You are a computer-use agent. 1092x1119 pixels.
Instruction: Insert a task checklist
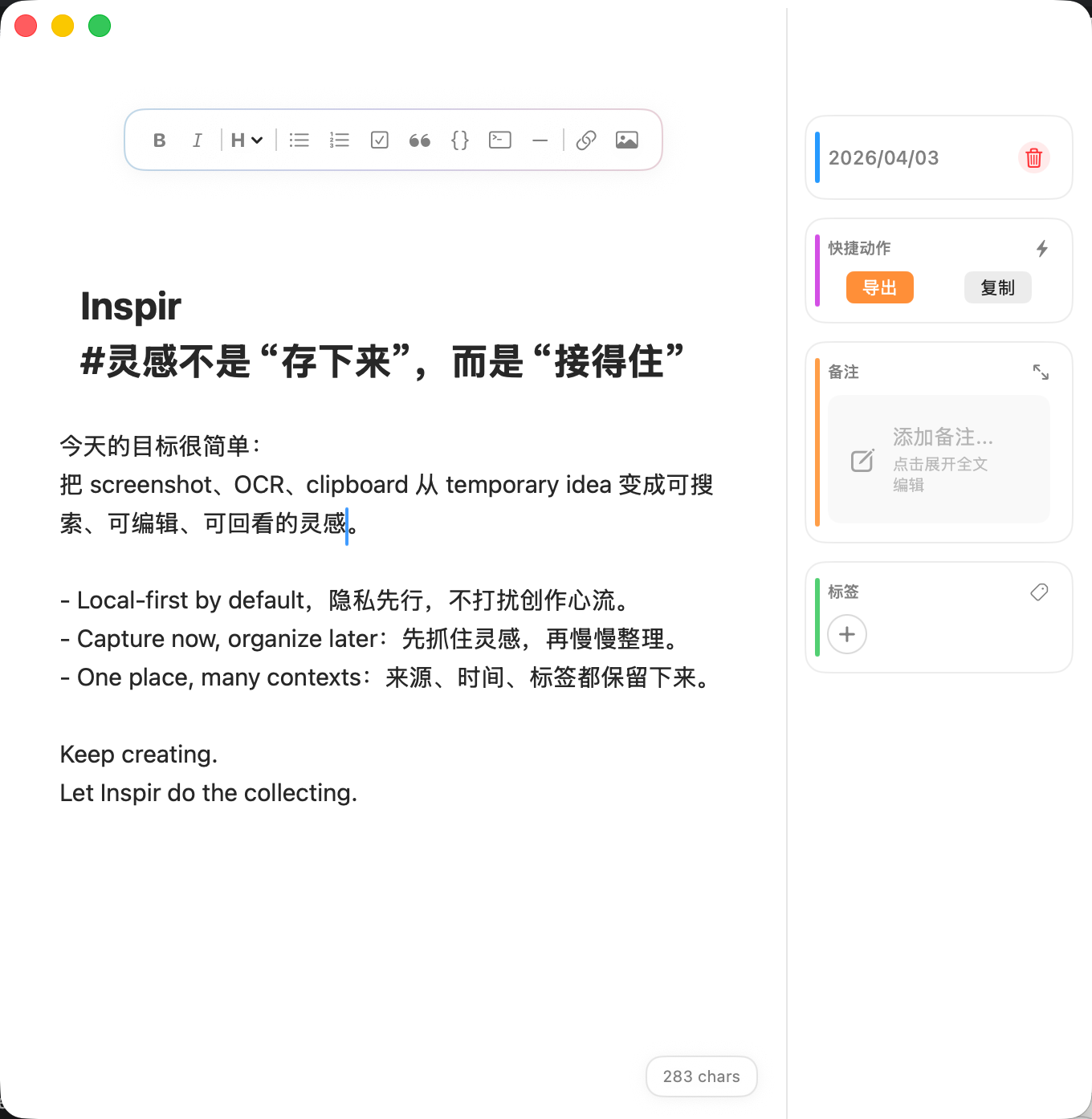(x=379, y=140)
